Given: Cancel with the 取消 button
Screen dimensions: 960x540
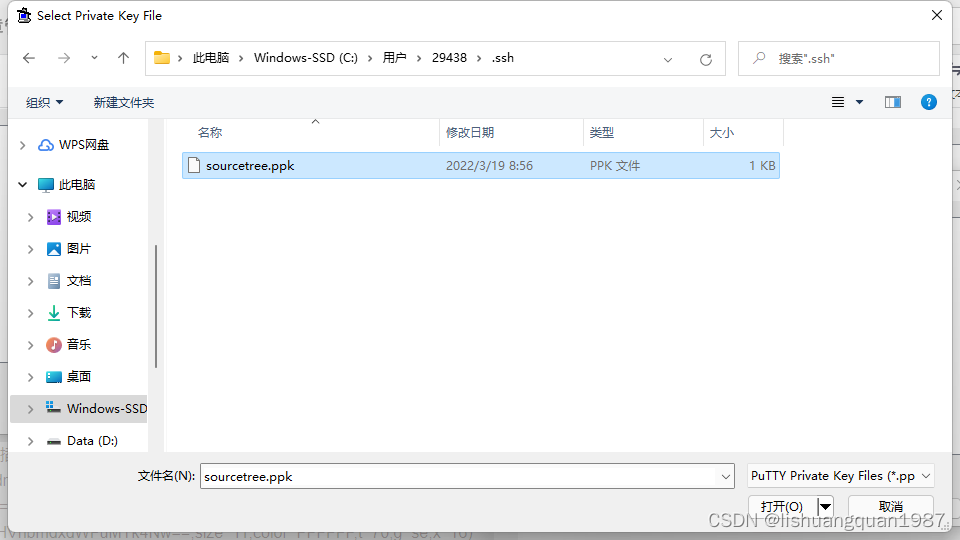Looking at the screenshot, I should [x=891, y=506].
